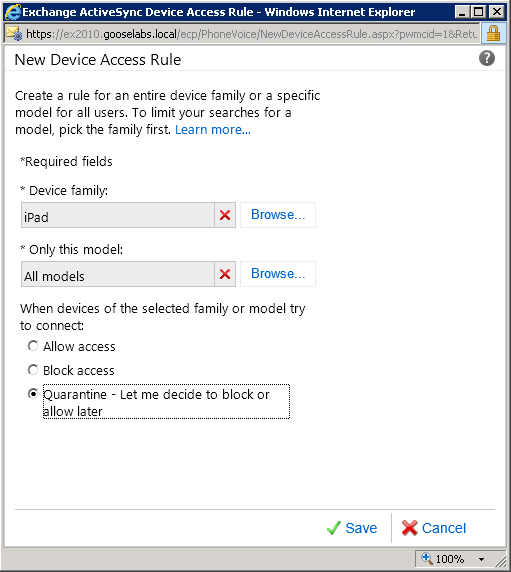Viewport: 511px width, 572px height.
Task: Cancel the device access rule dialog
Action: pos(434,528)
